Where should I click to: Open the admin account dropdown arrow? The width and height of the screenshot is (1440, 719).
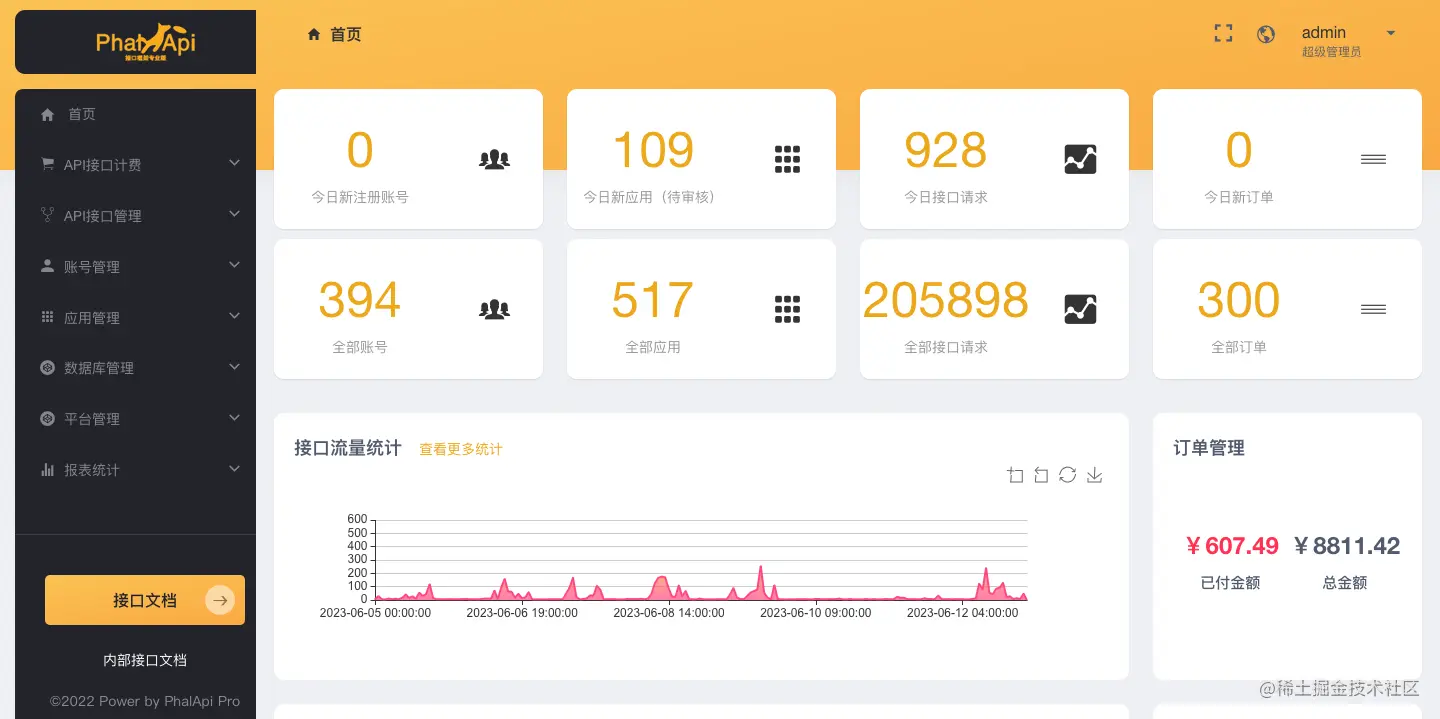click(1390, 33)
